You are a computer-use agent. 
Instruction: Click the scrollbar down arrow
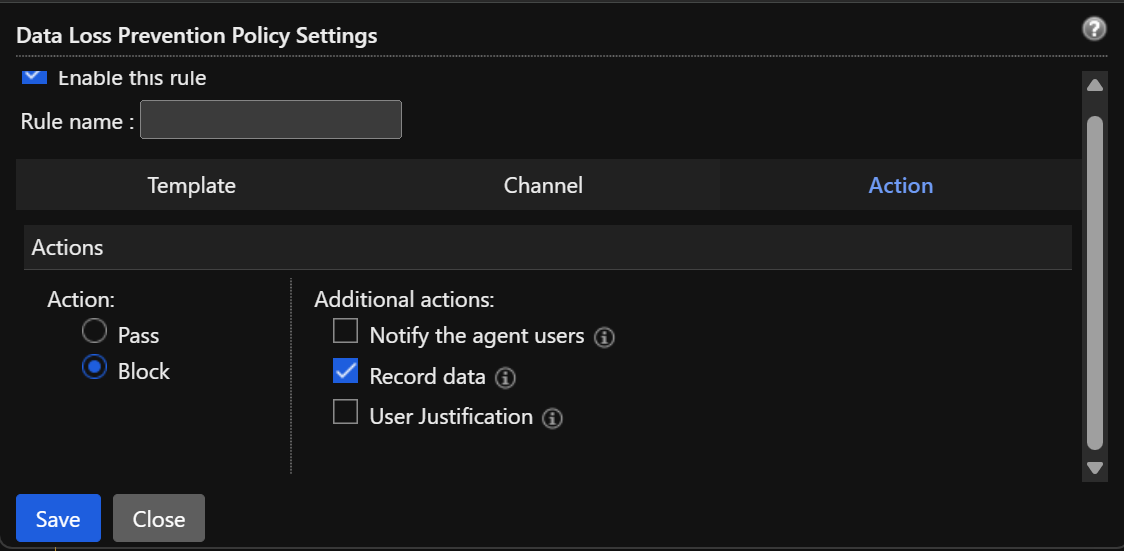pyautogui.click(x=1095, y=468)
